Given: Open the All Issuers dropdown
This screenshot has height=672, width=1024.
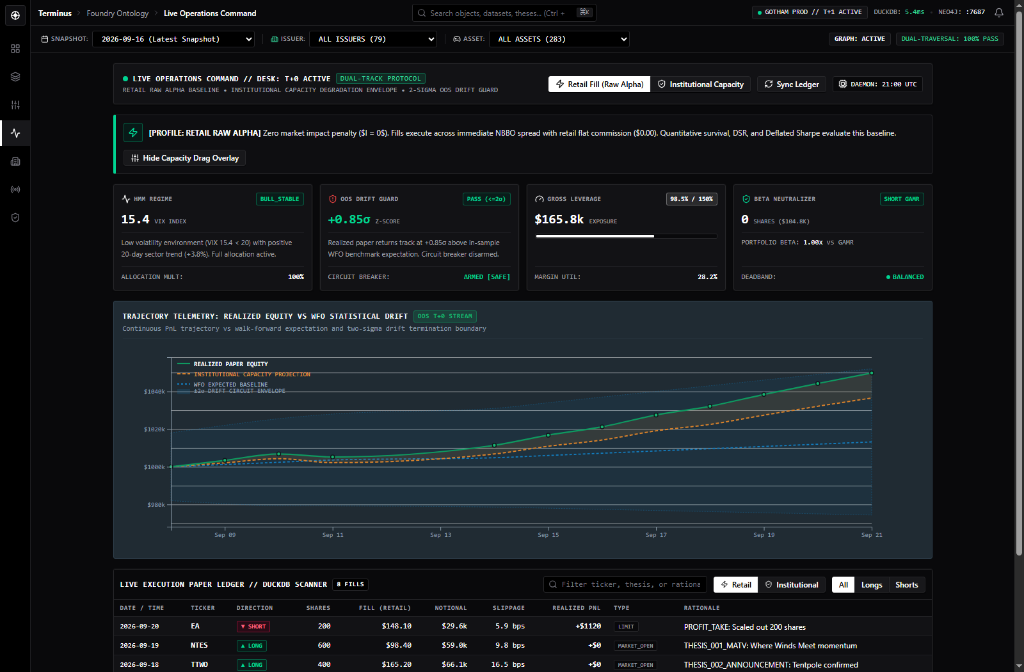Looking at the screenshot, I should [x=373, y=39].
